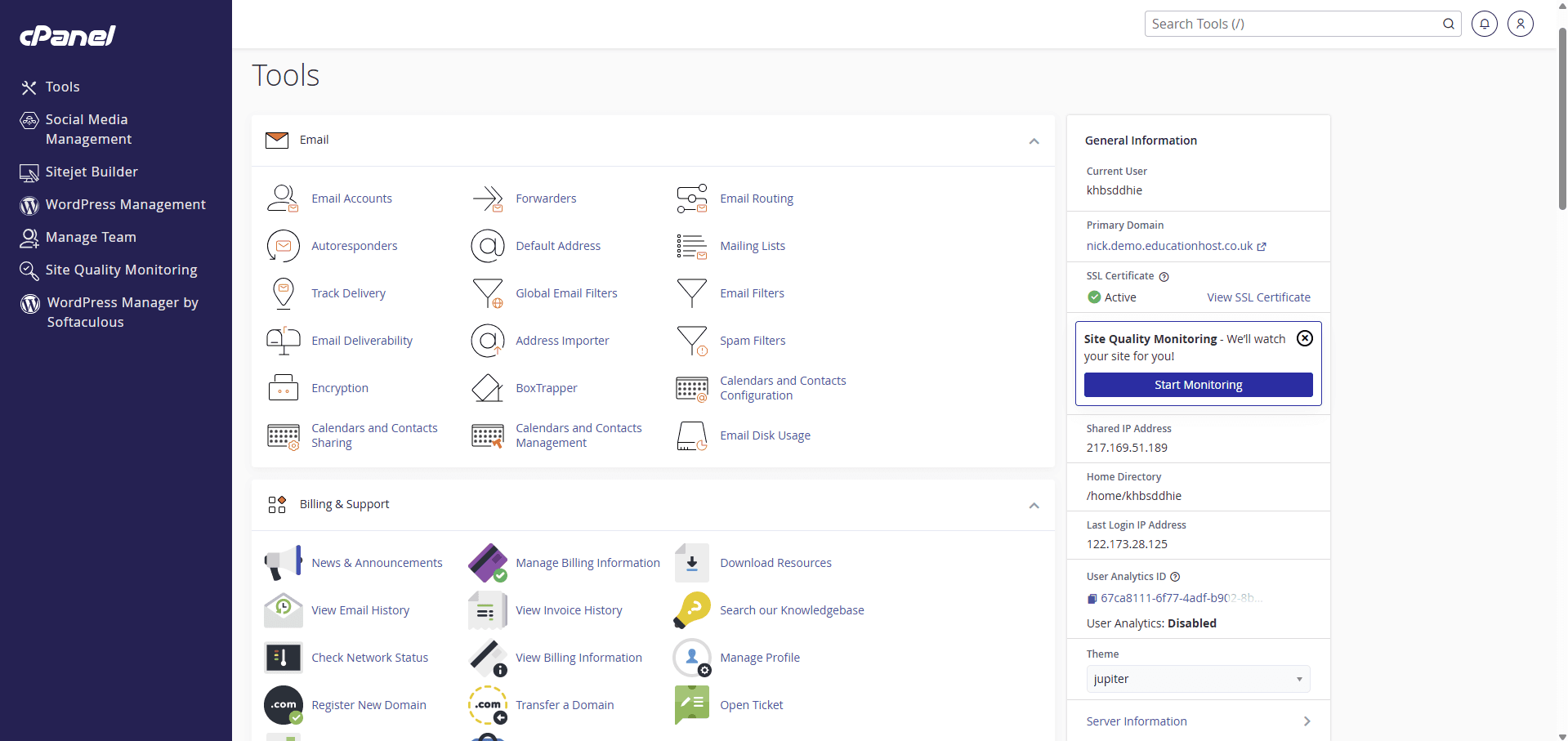This screenshot has height=741, width=1568.
Task: Click the Forwarders arrow icon
Action: click(488, 199)
